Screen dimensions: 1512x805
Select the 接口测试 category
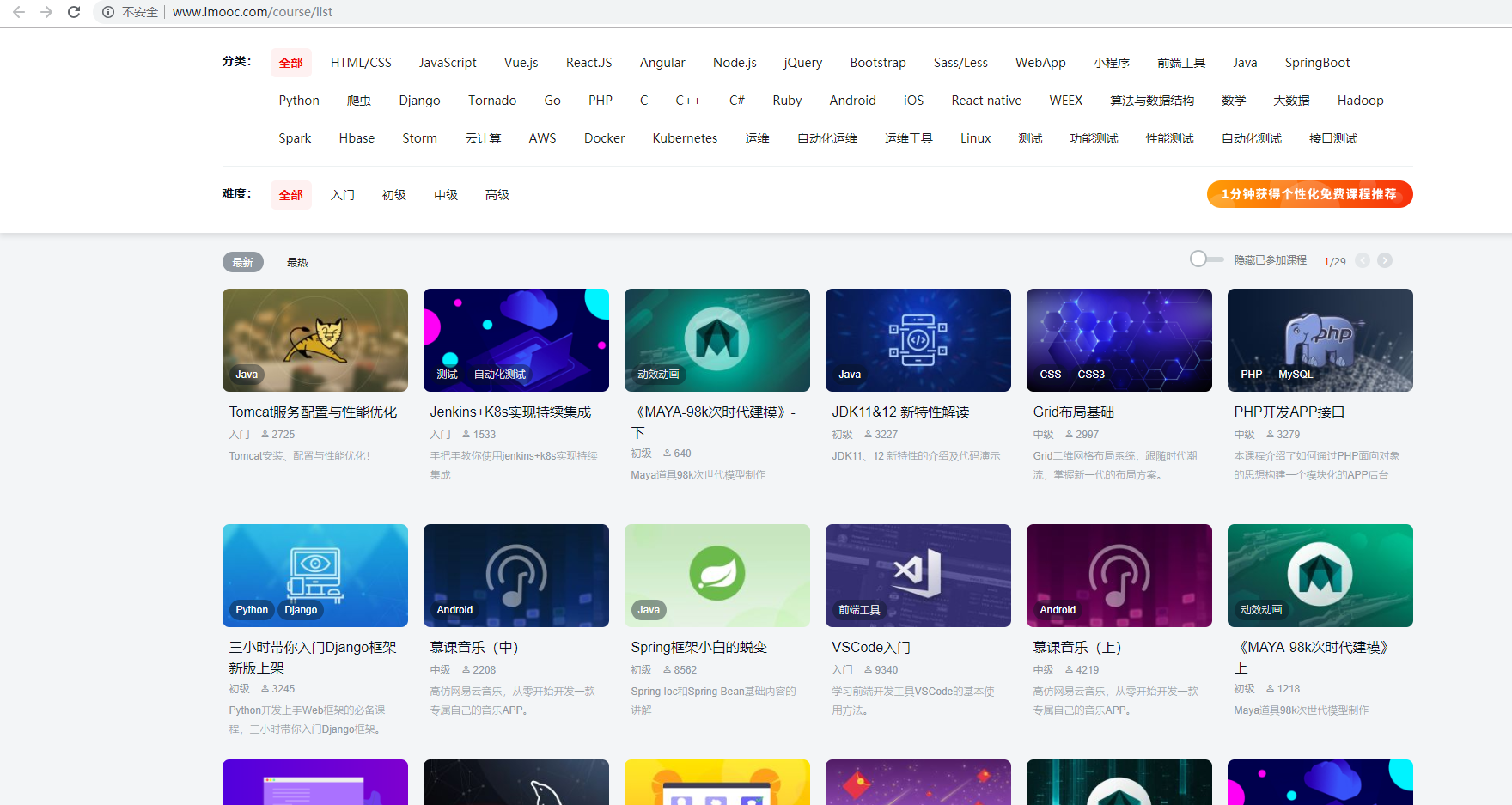click(x=1333, y=138)
